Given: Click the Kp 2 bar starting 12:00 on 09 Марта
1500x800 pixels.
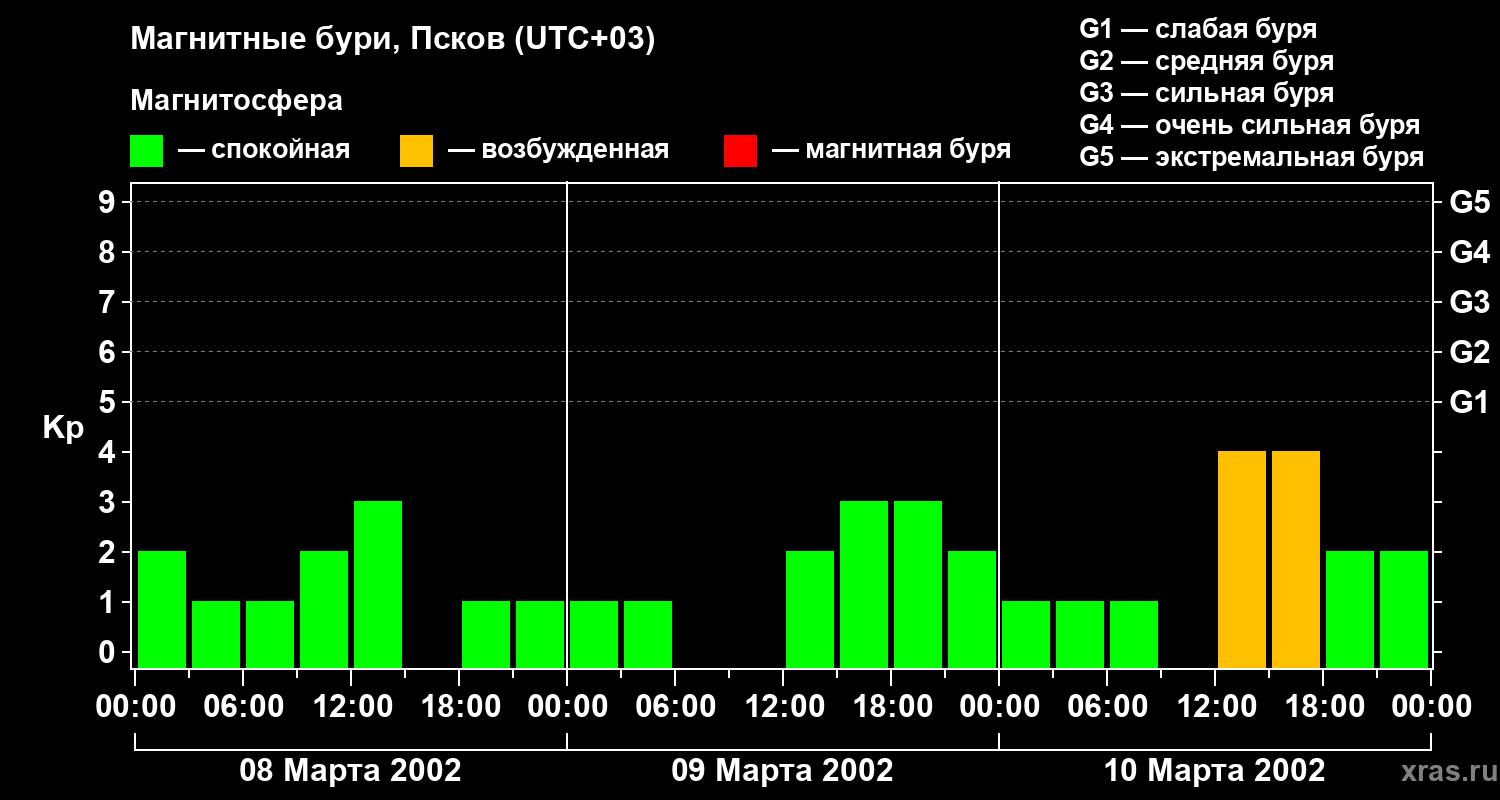Looking at the screenshot, I should click(810, 609).
